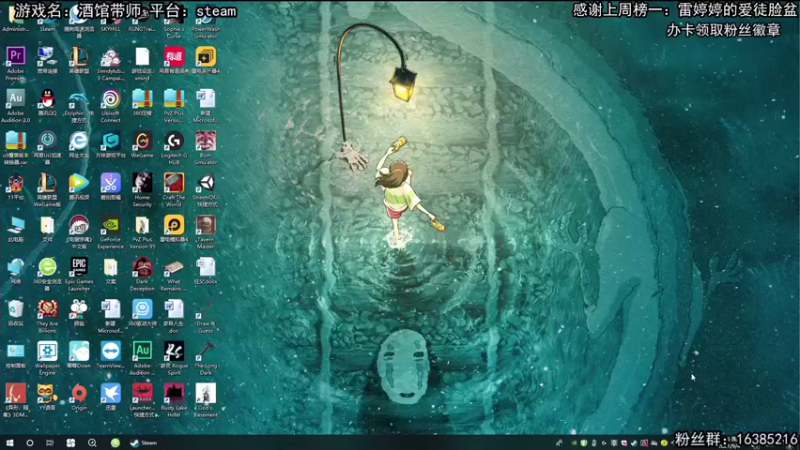Image resolution: width=800 pixels, height=450 pixels.
Task: Click the Cortana circle on taskbar
Action: [30, 443]
